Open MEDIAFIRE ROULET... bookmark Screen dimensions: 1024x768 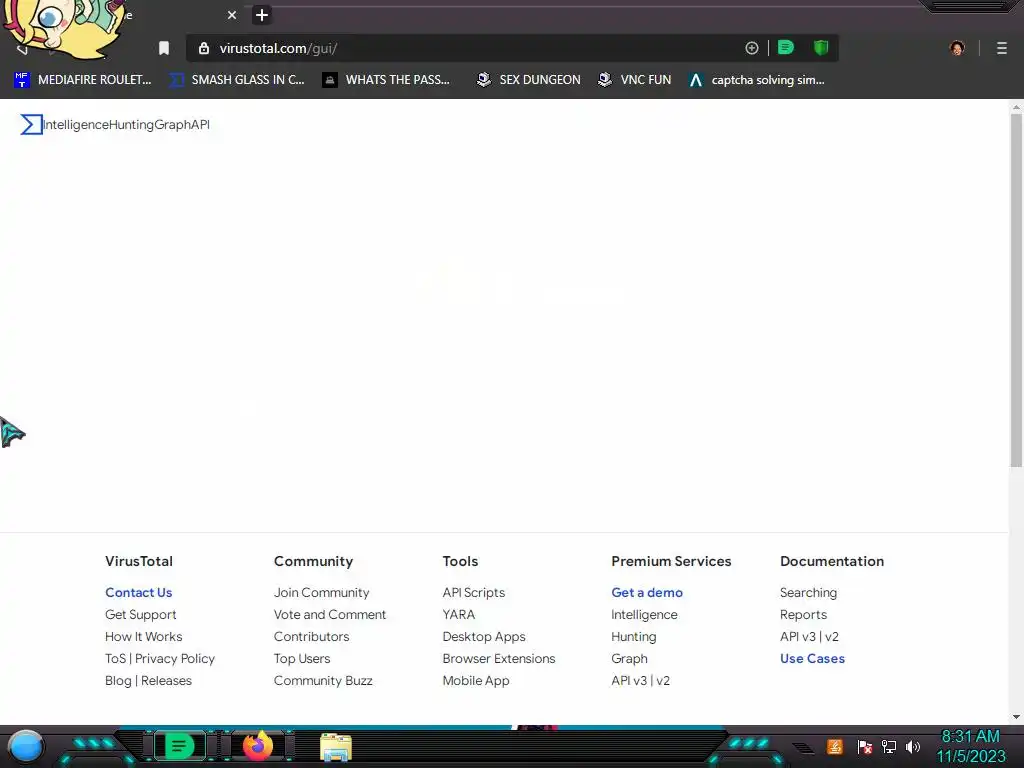pos(83,80)
